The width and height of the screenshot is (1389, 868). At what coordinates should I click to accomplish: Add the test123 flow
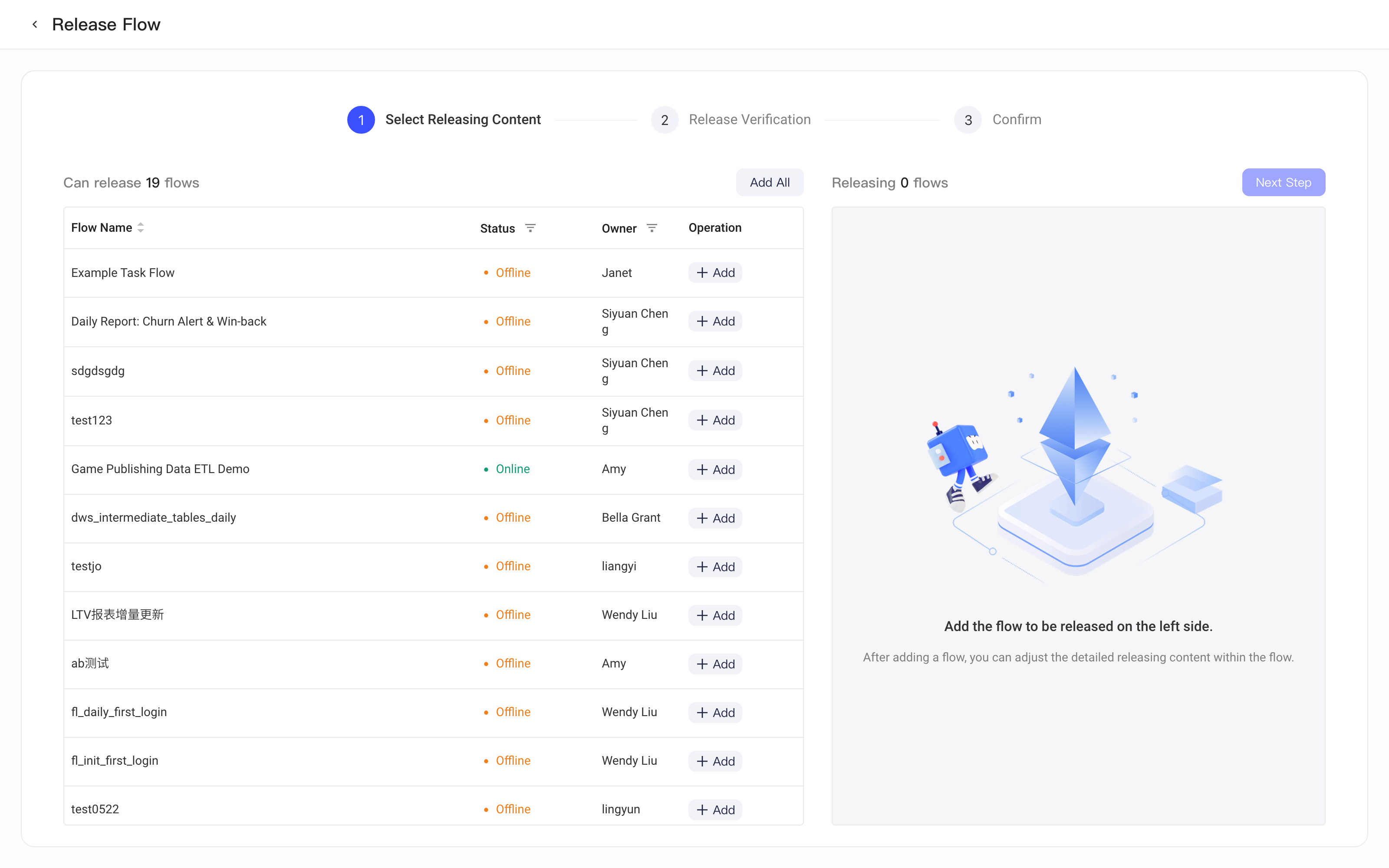[x=715, y=420]
